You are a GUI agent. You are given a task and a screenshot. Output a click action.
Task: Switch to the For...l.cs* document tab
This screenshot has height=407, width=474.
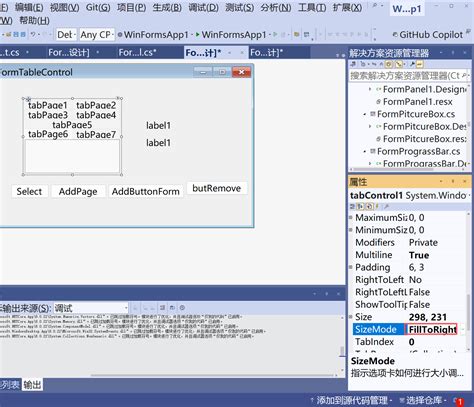137,53
